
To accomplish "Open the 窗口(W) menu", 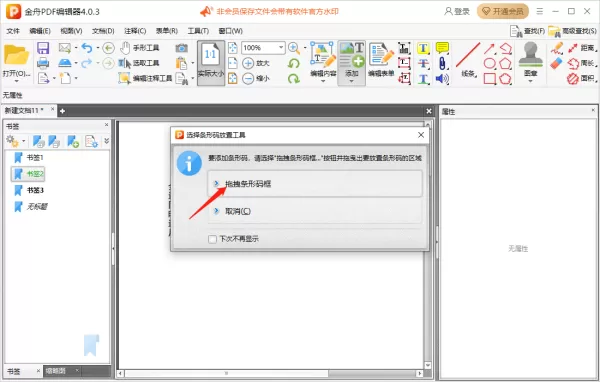I will 230,31.
